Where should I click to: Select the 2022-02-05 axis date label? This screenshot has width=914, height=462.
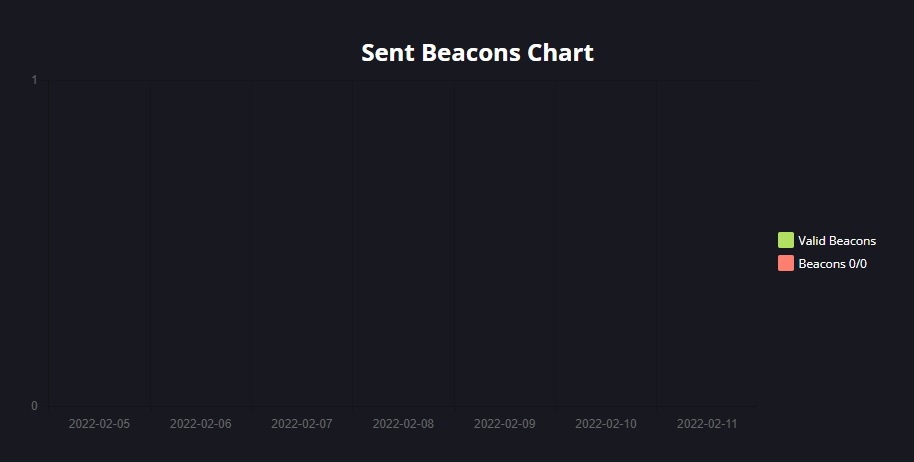(99, 424)
